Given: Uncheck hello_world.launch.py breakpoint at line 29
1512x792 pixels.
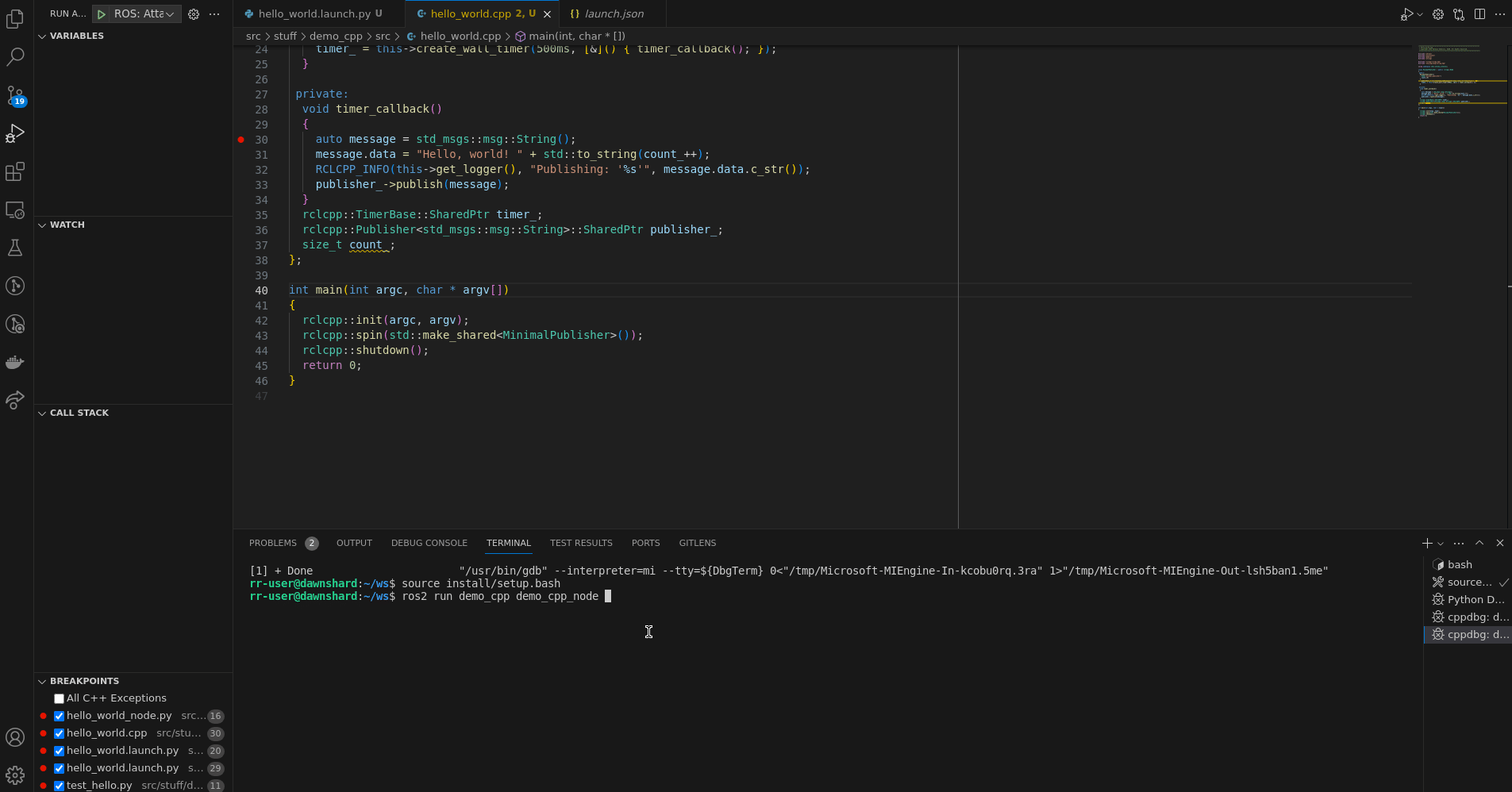Looking at the screenshot, I should [x=59, y=768].
